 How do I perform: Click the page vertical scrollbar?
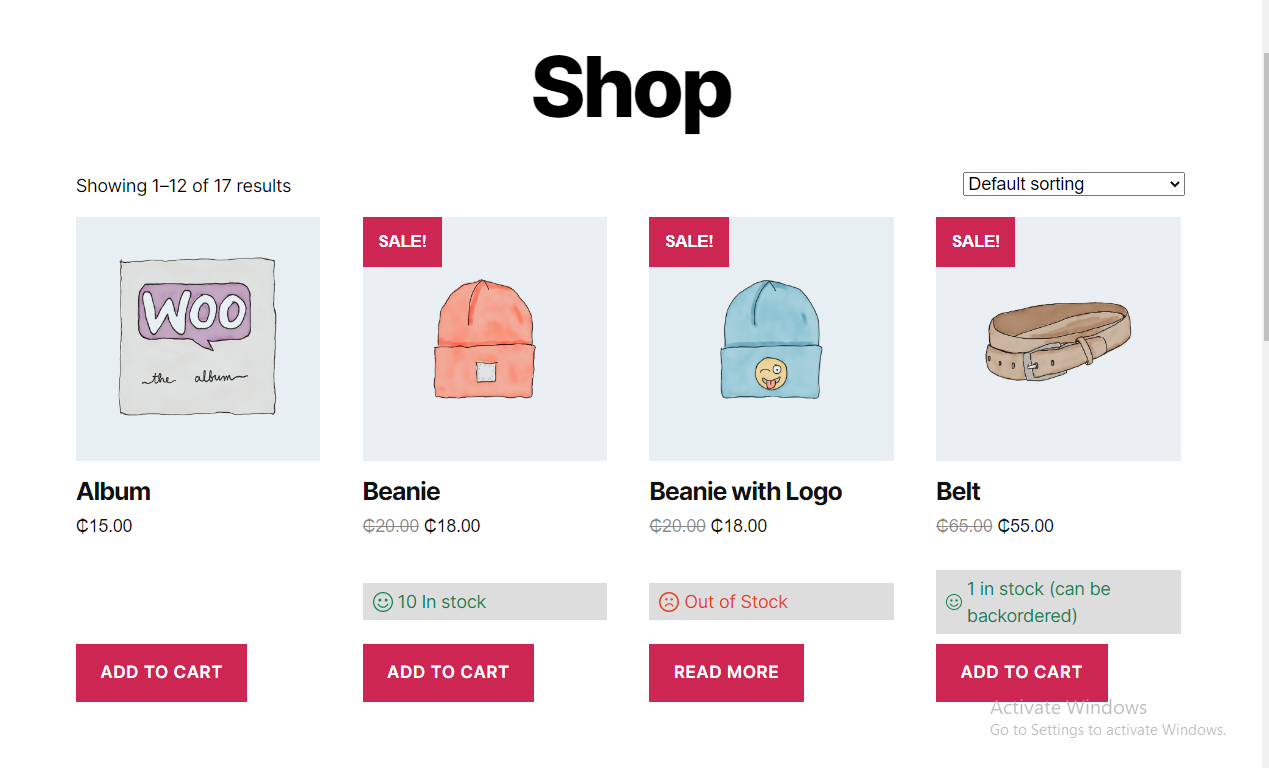point(1265,200)
